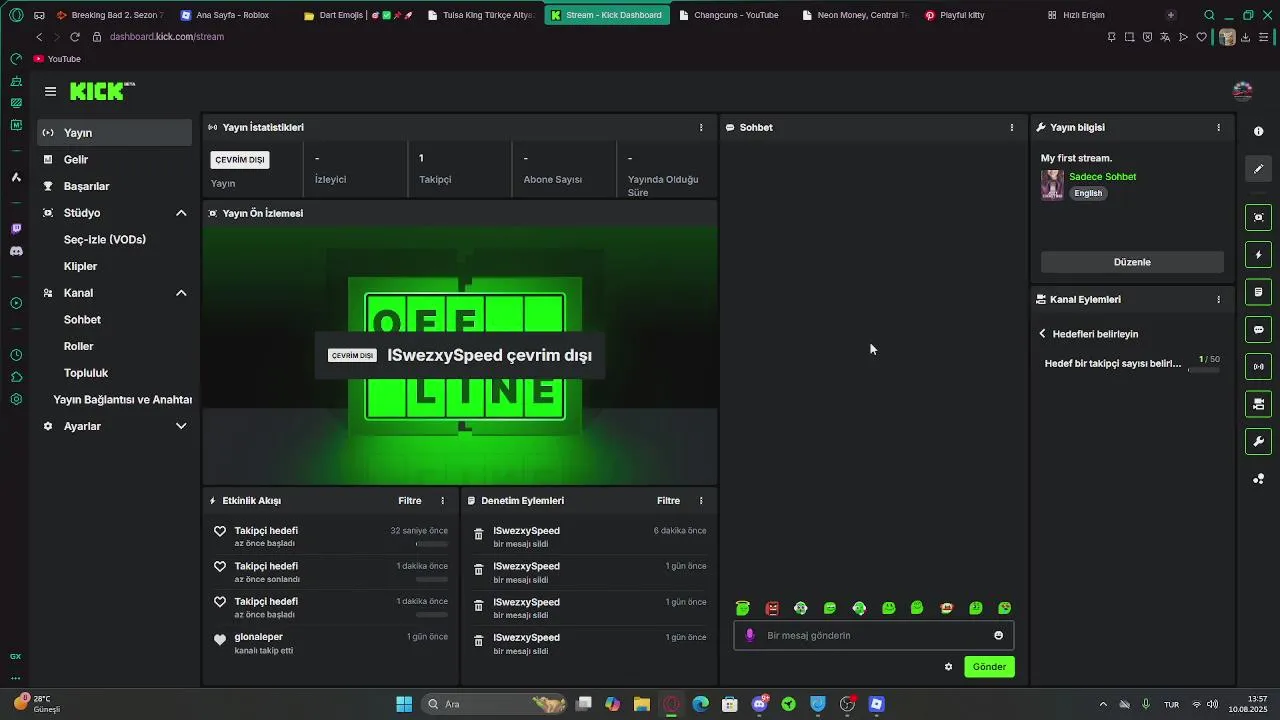Open Filtre in Etkinlik Akışı panel
Viewport: 1280px width, 720px height.
410,500
